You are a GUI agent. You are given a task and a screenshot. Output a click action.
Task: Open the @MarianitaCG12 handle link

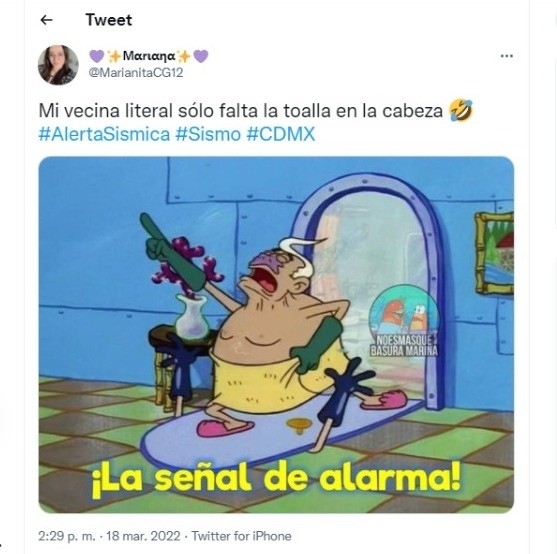coord(136,72)
